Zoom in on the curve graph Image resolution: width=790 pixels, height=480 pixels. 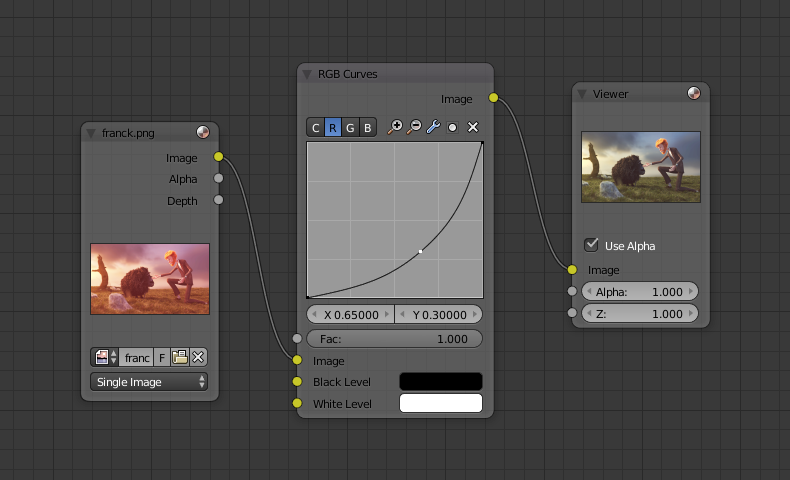(396, 127)
